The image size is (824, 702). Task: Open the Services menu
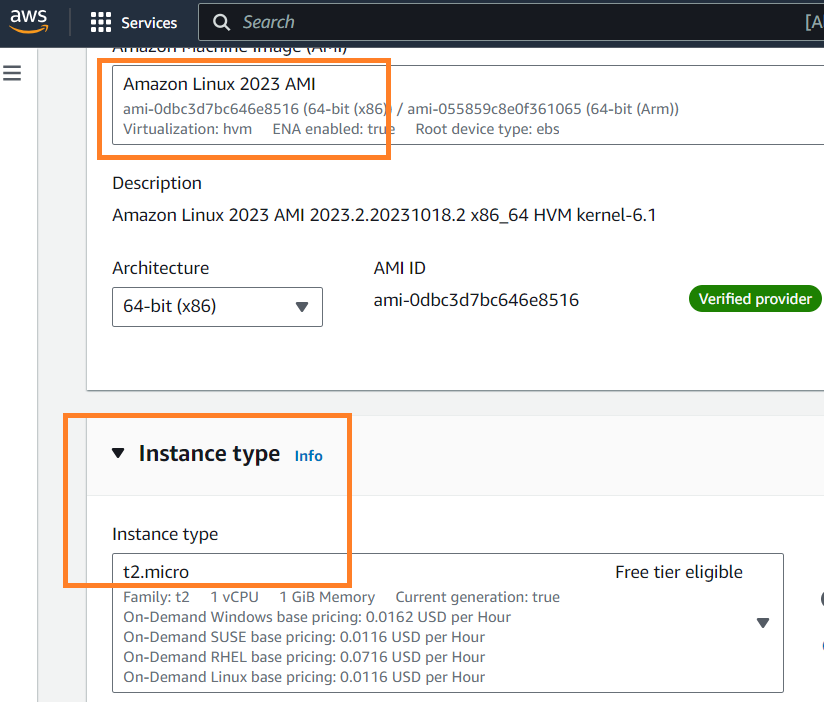click(148, 21)
